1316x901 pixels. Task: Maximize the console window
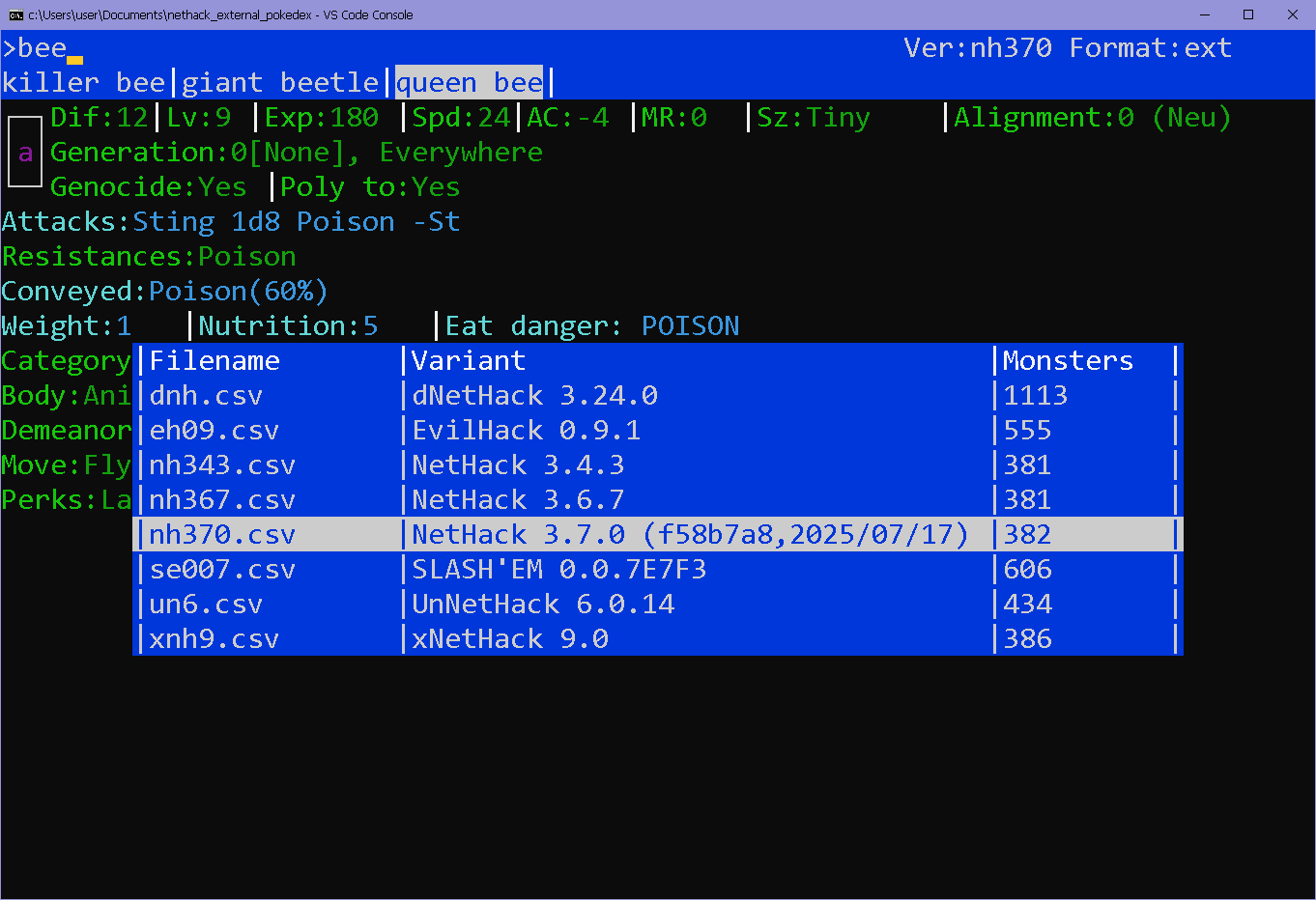pyautogui.click(x=1248, y=14)
